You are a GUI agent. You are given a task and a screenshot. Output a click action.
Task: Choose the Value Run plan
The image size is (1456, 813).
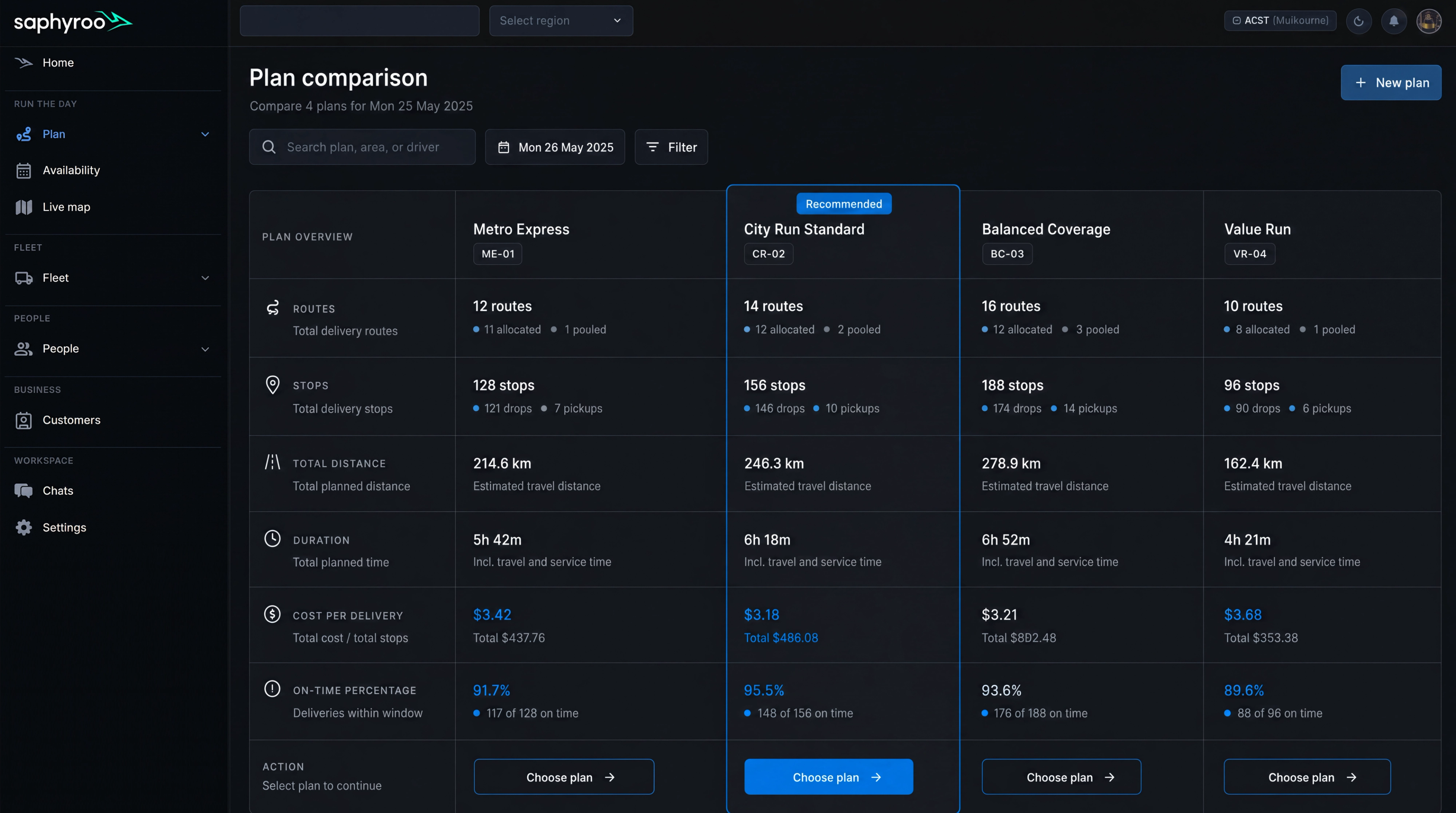point(1307,777)
